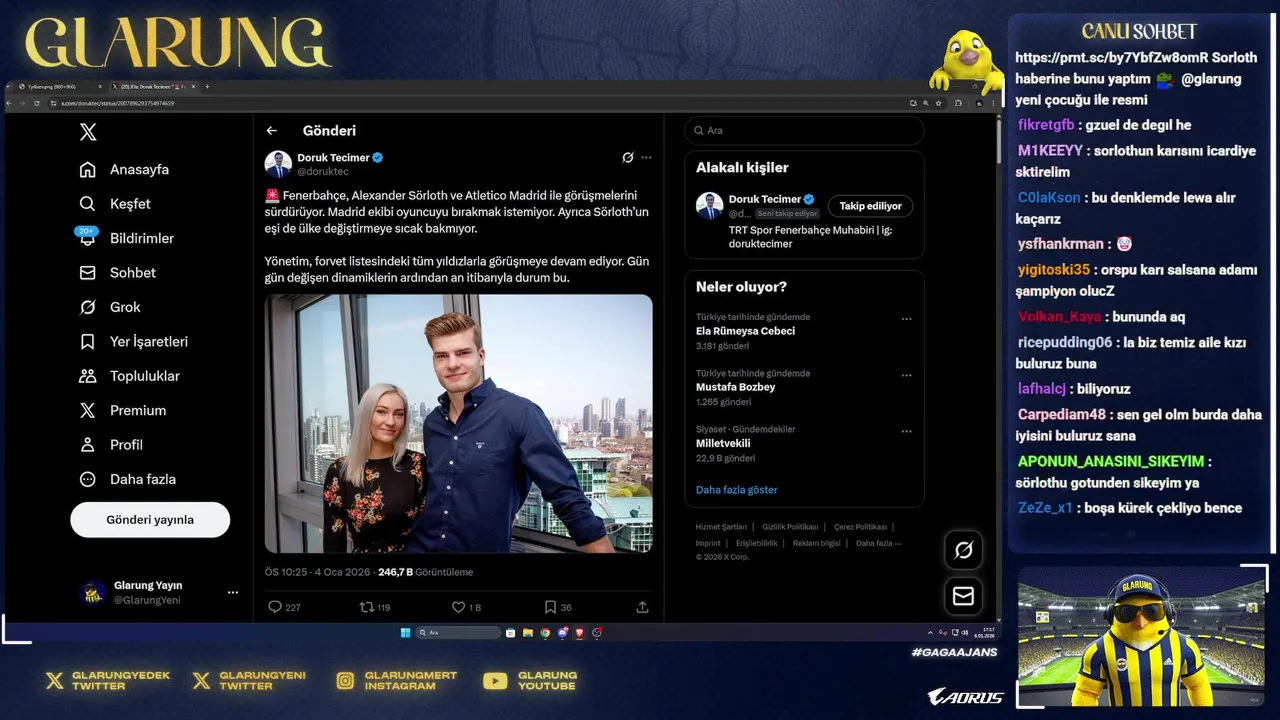Open Chrome from taskbar
This screenshot has width=1280, height=720.
[x=545, y=633]
